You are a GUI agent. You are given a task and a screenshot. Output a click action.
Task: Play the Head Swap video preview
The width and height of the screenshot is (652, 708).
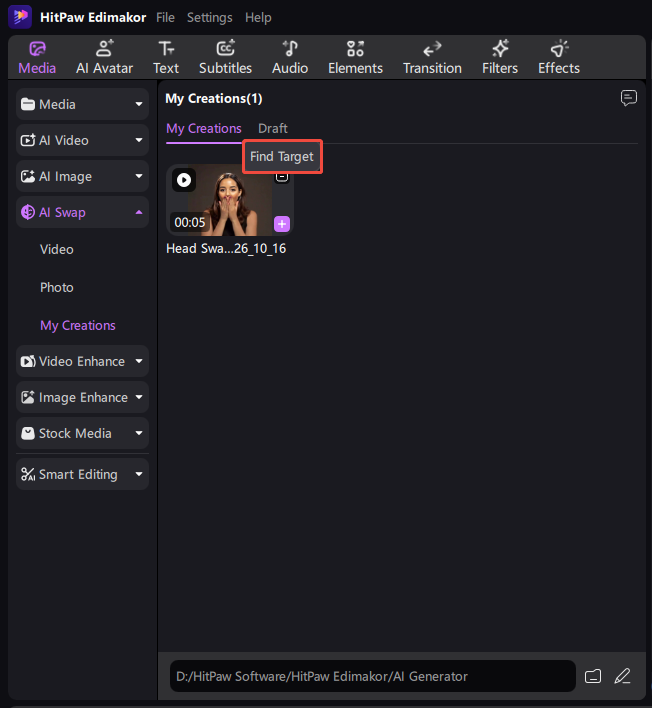[184, 180]
